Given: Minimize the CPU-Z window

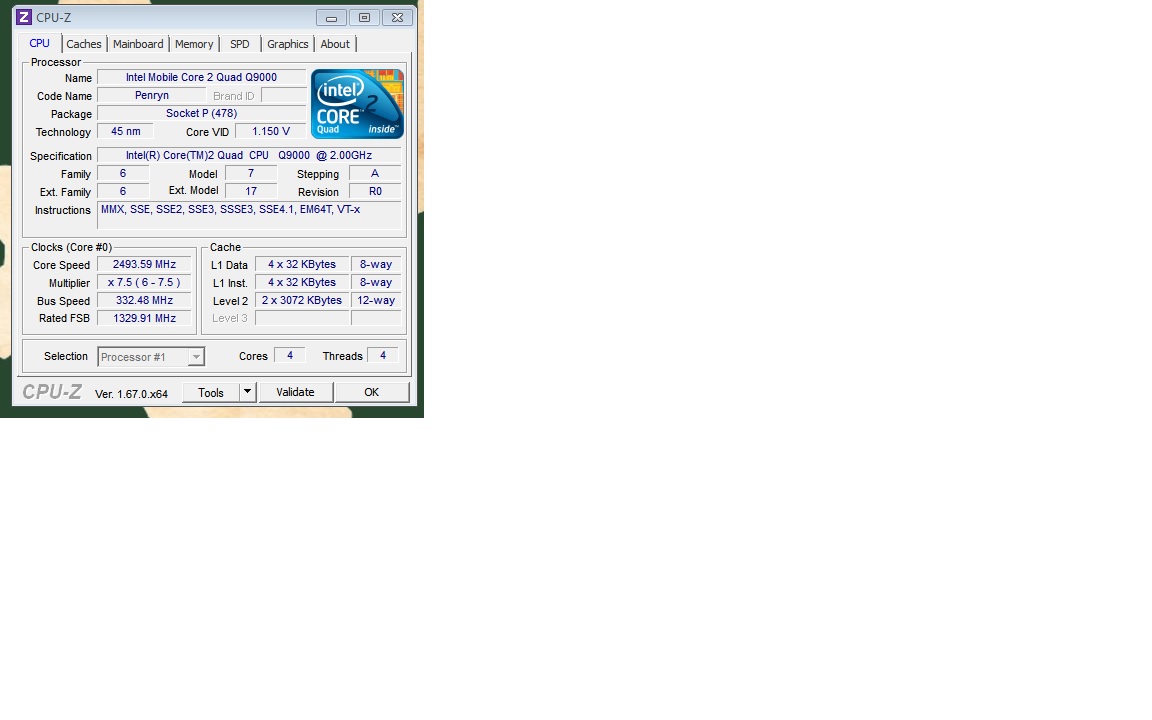Looking at the screenshot, I should [x=331, y=18].
